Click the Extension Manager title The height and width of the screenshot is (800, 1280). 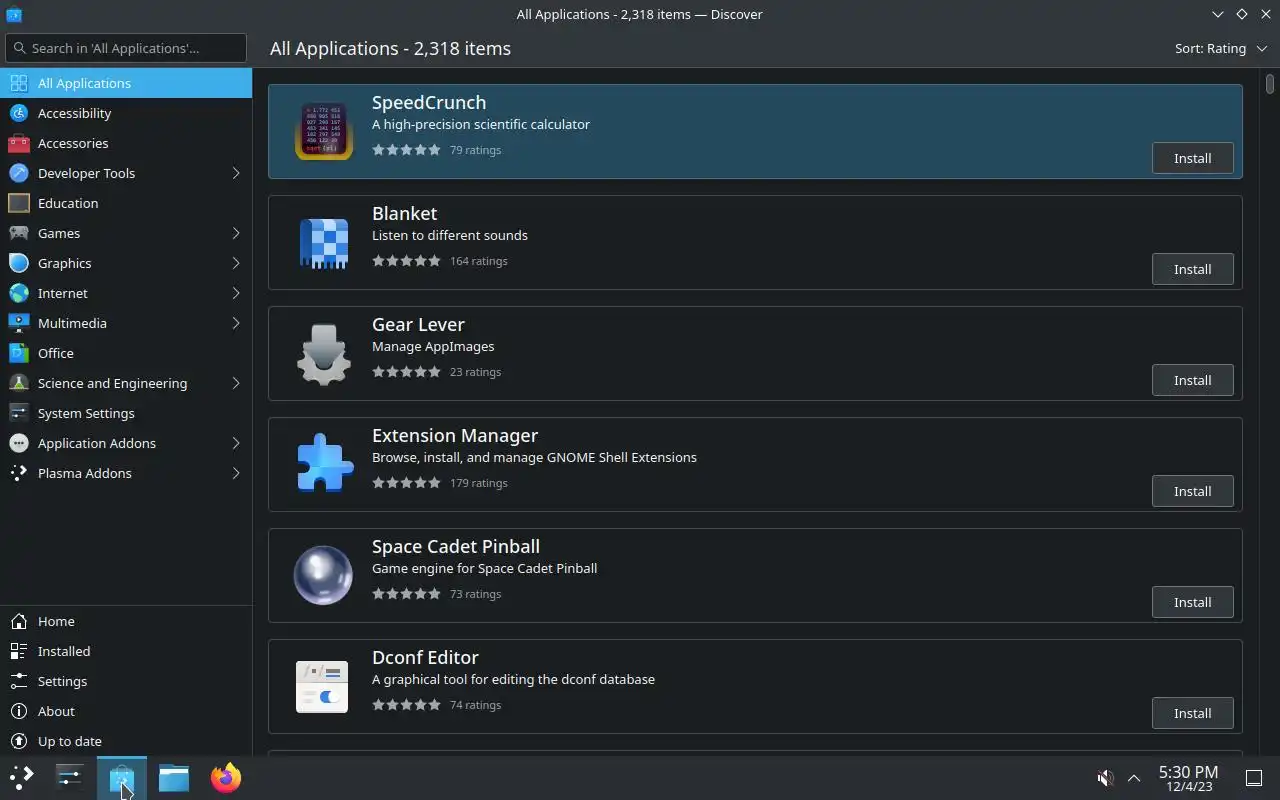pyautogui.click(x=455, y=436)
